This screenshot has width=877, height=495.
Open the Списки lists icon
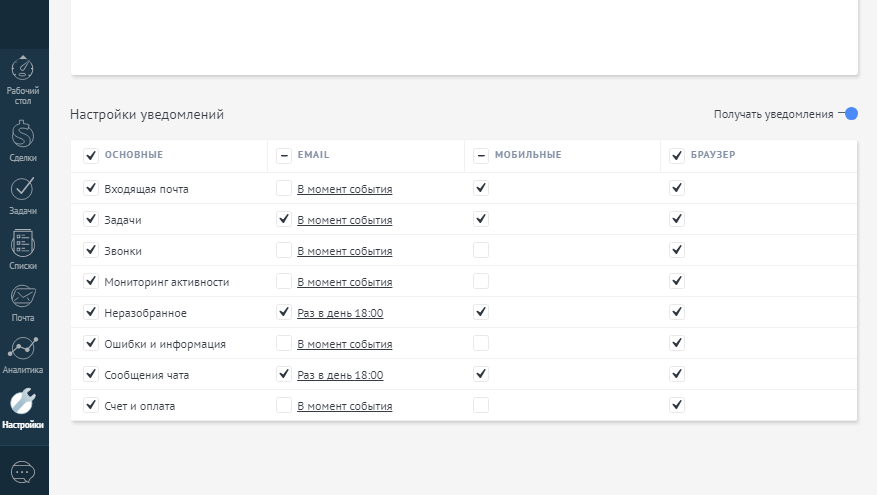(x=23, y=243)
